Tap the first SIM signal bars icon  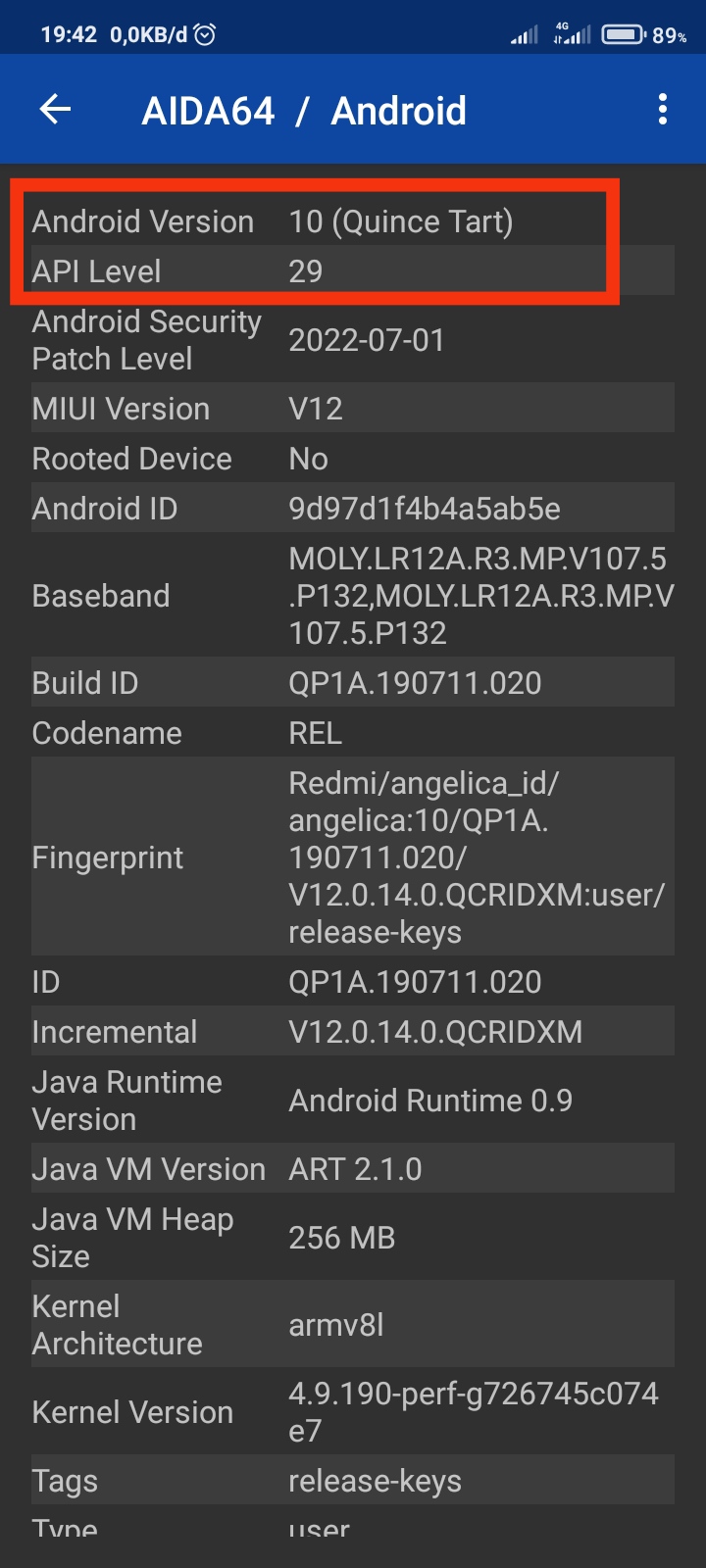(525, 36)
